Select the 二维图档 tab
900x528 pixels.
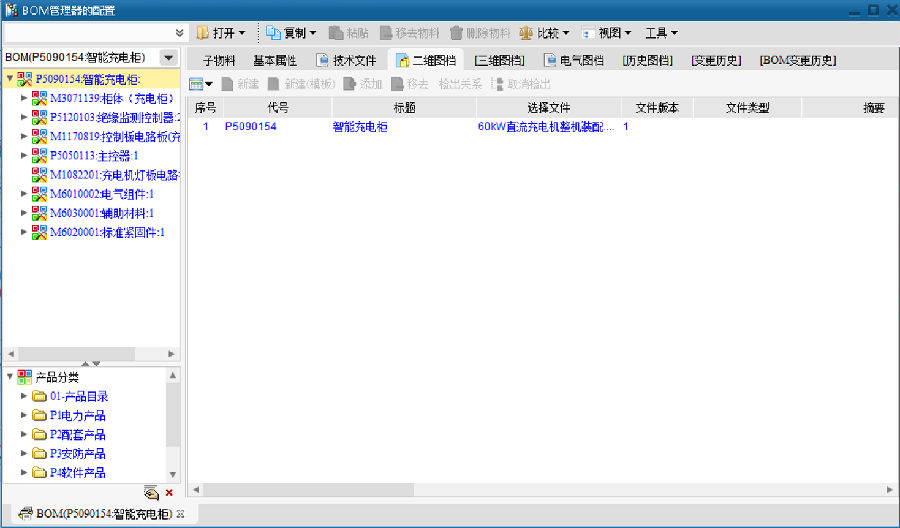click(426, 60)
